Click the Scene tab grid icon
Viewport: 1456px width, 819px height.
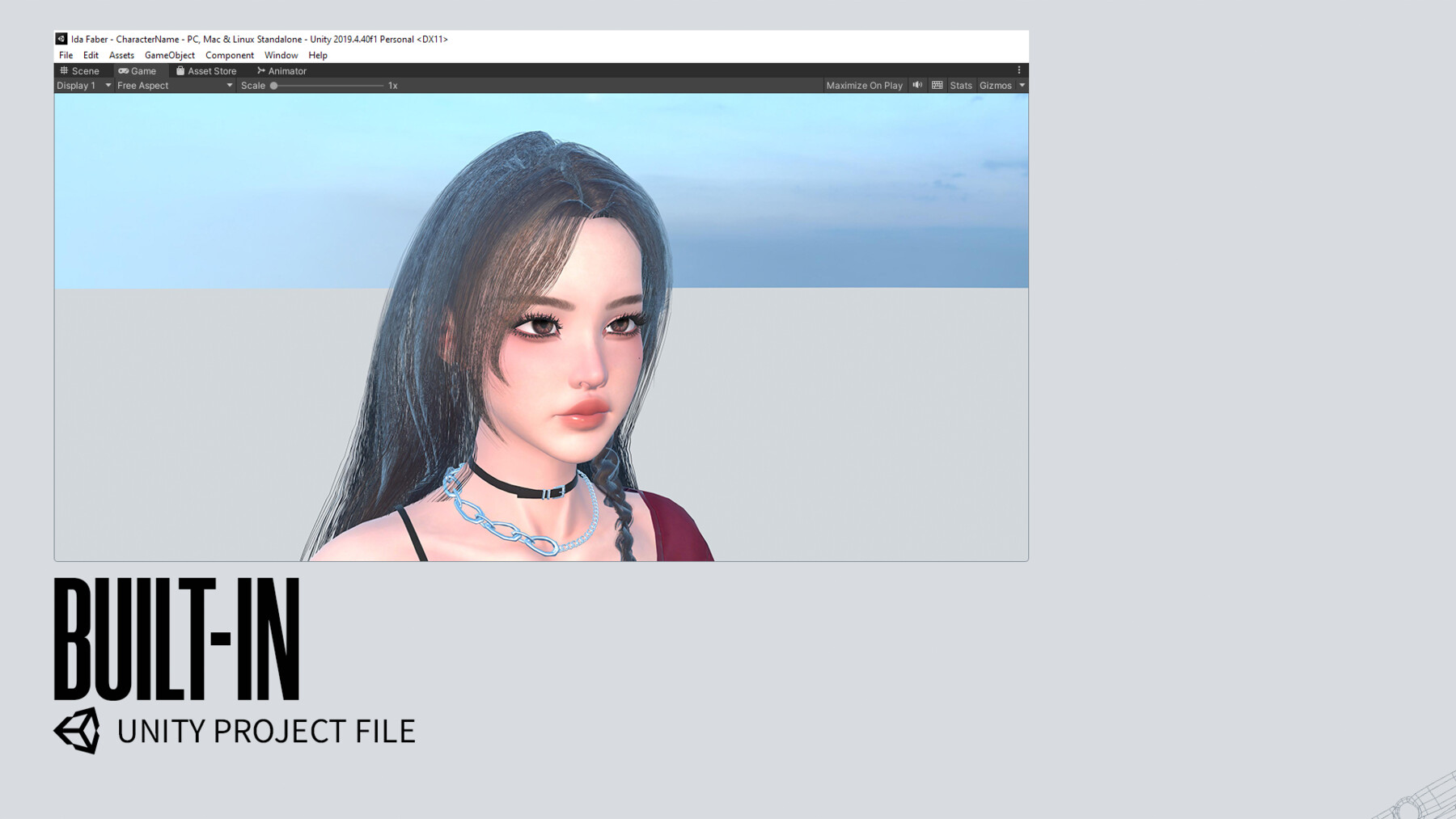pos(64,70)
